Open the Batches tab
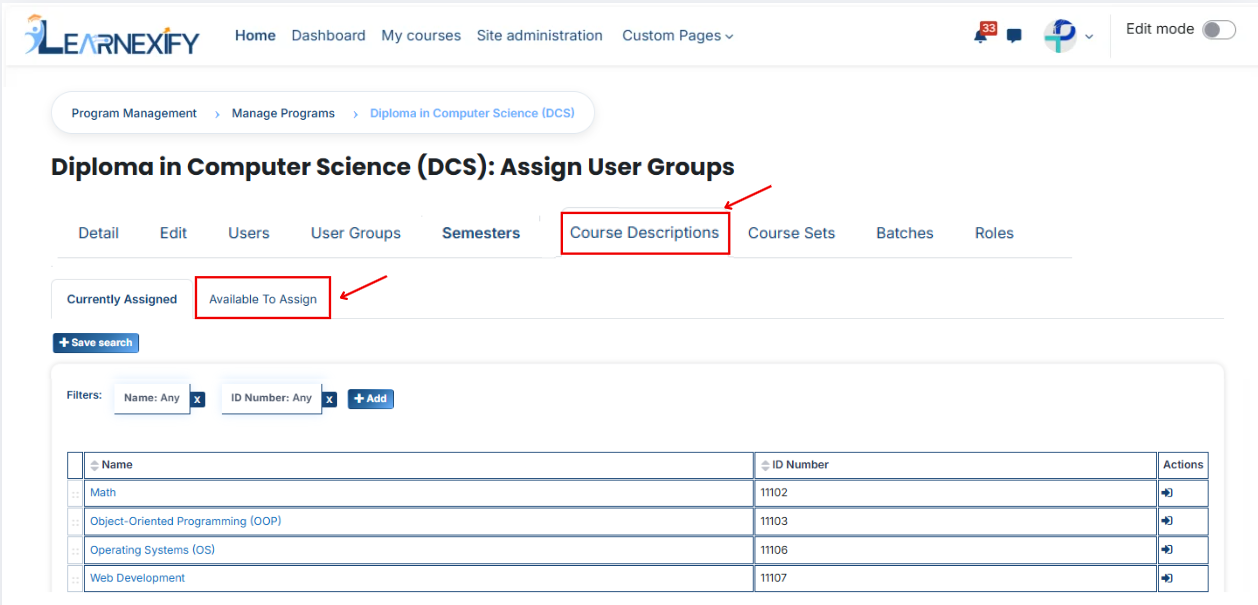The height and width of the screenshot is (605, 1258). (905, 233)
